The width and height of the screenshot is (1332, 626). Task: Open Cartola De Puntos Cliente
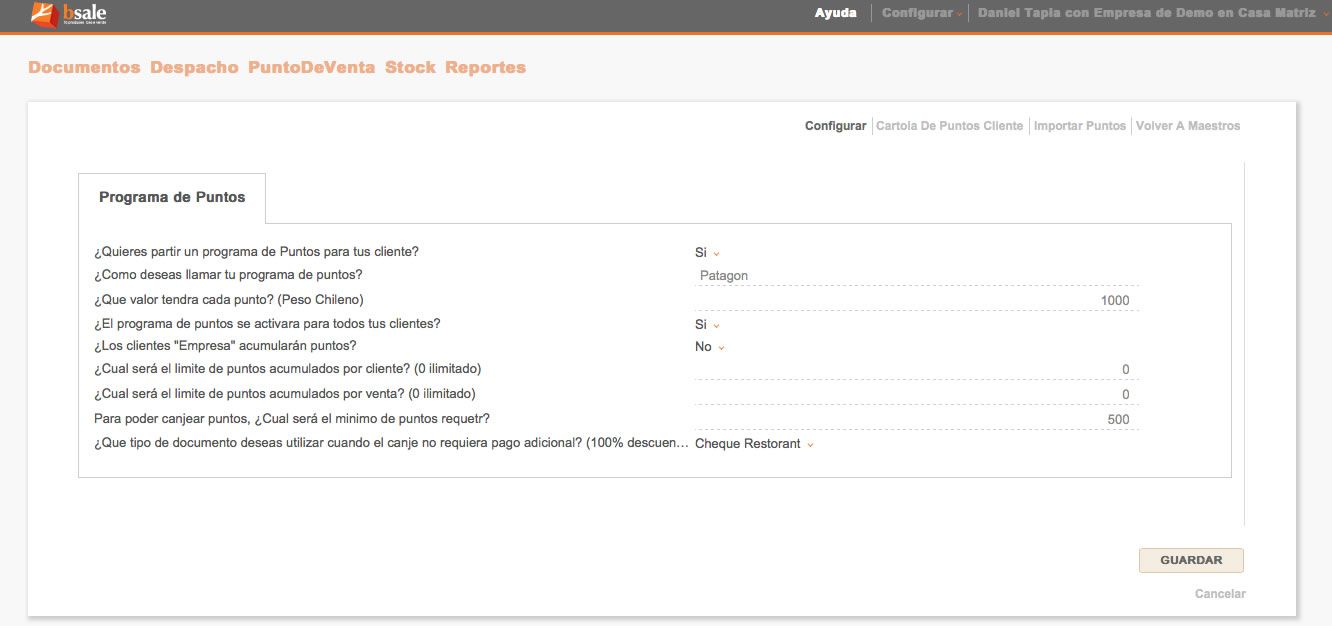point(949,126)
